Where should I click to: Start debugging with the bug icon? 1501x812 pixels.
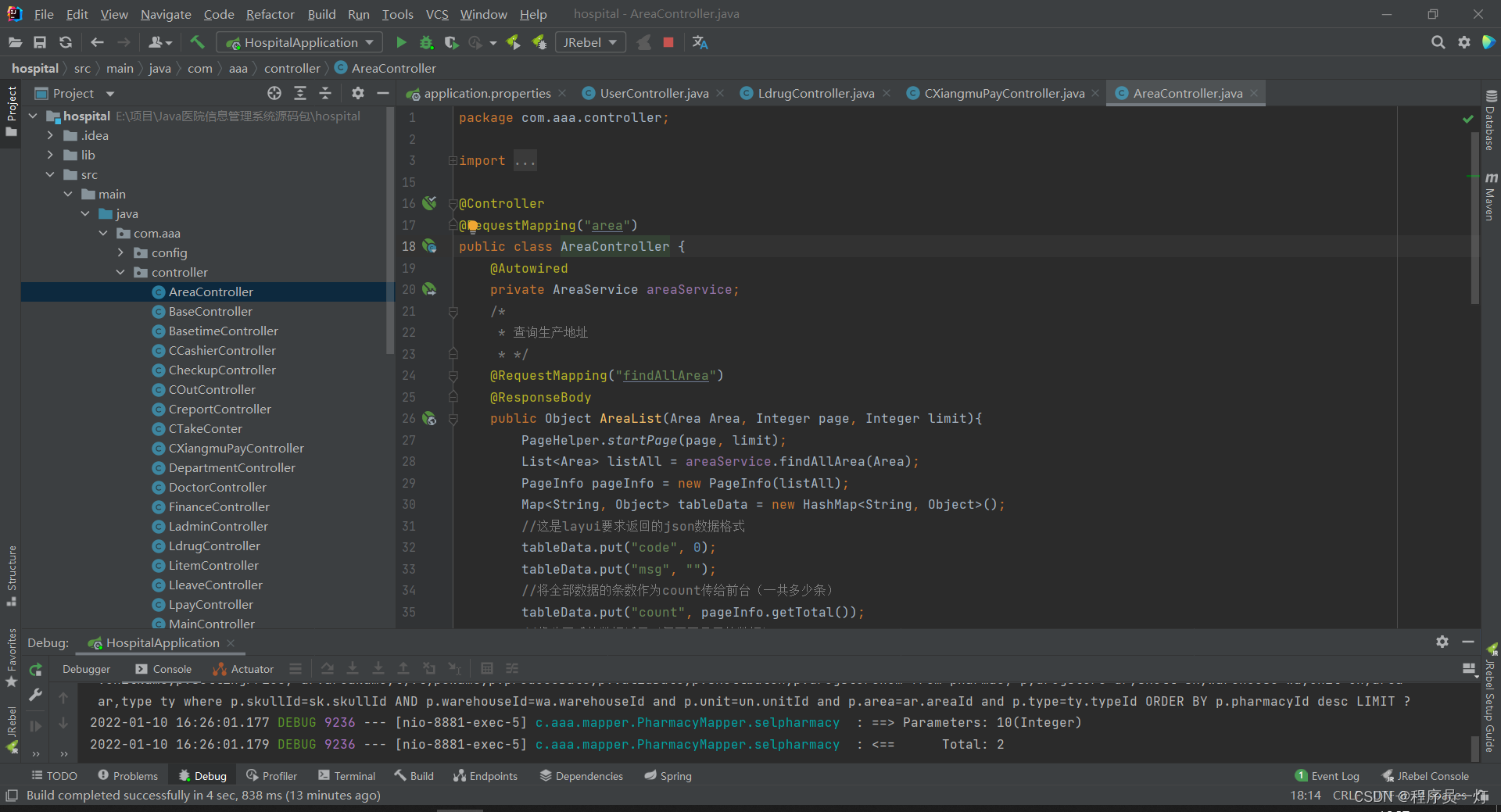[426, 42]
